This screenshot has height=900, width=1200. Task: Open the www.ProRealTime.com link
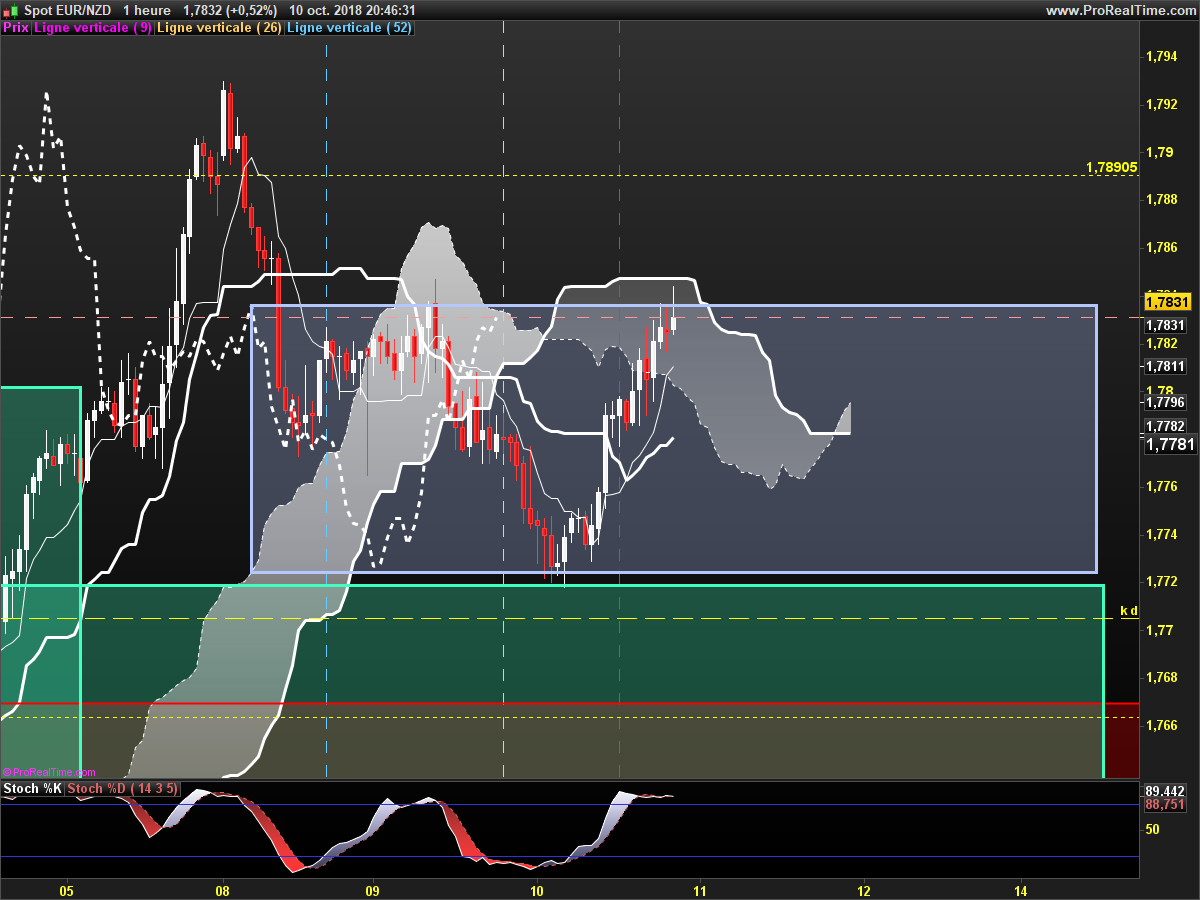pos(1120,10)
